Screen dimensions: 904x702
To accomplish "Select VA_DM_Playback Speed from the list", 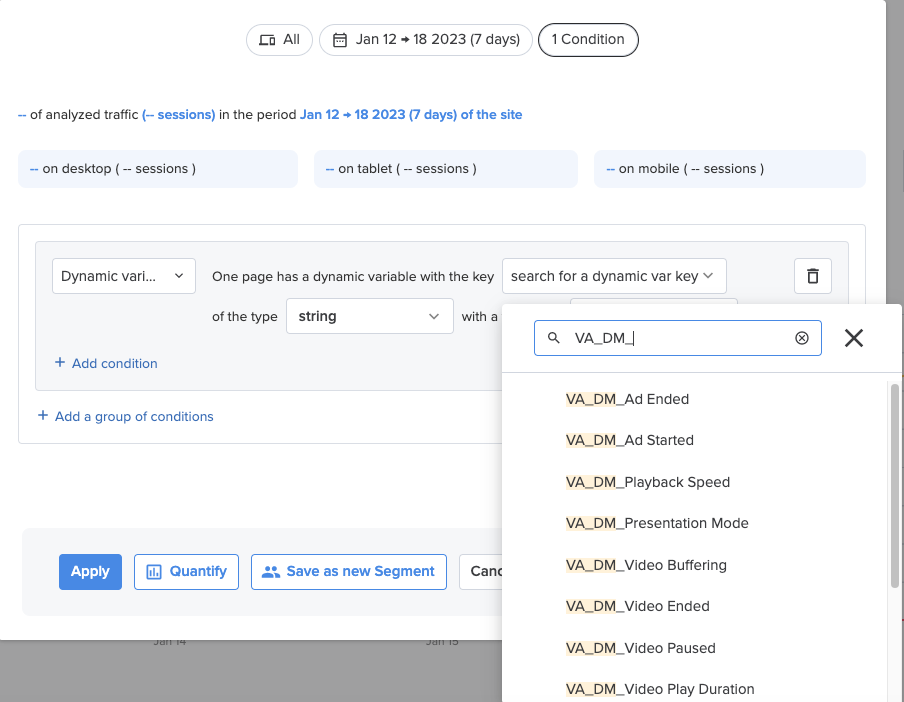I will point(647,481).
